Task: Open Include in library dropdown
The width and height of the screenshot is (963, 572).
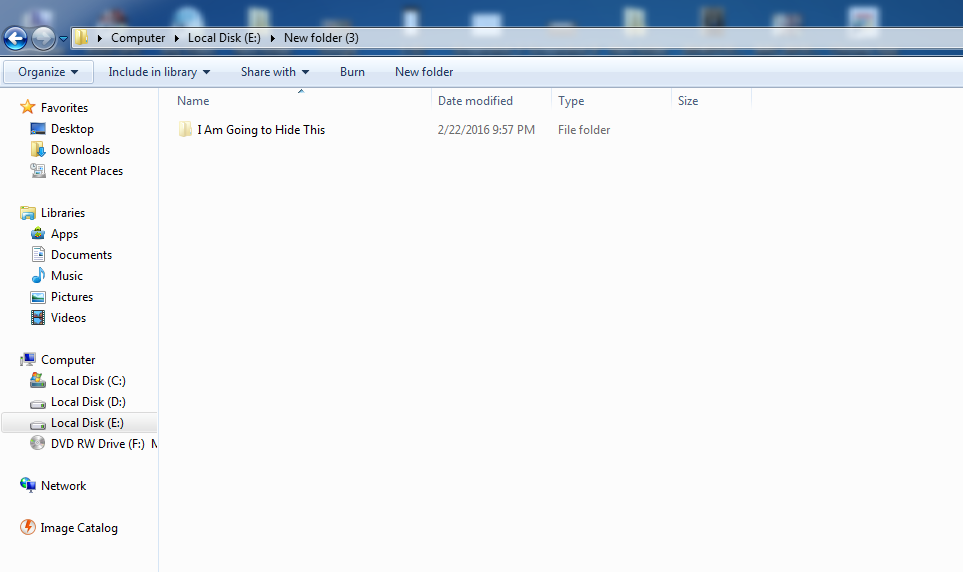Action: point(159,72)
